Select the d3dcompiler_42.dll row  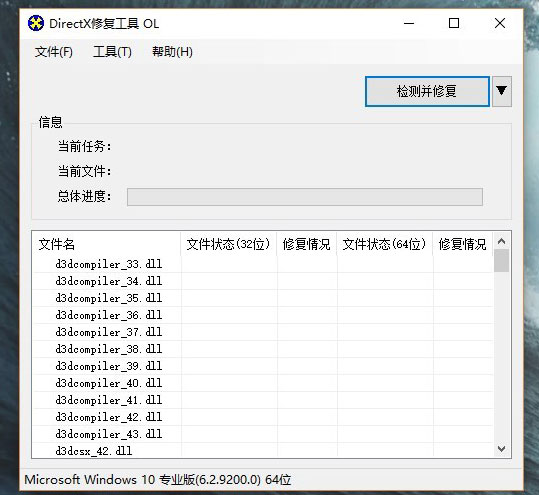click(263, 417)
